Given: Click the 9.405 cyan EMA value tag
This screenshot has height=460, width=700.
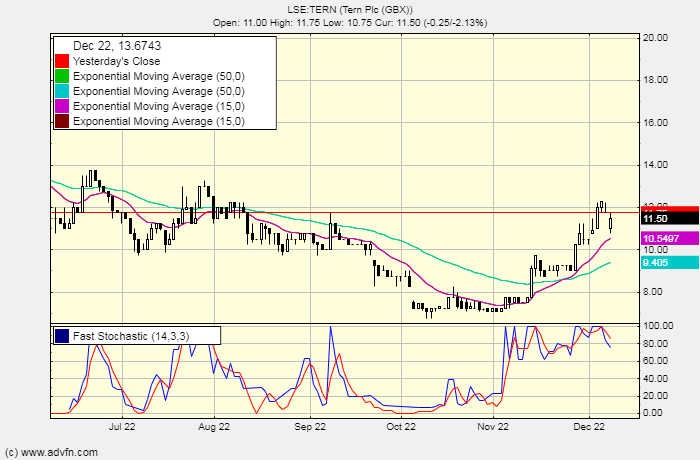Looking at the screenshot, I should pos(670,263).
